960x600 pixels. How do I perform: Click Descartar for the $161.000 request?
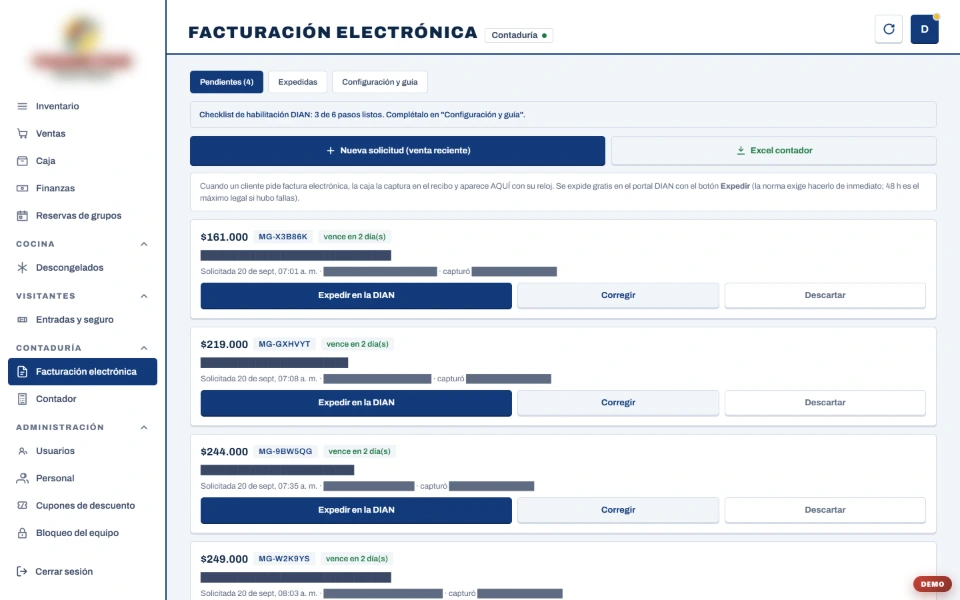point(825,295)
